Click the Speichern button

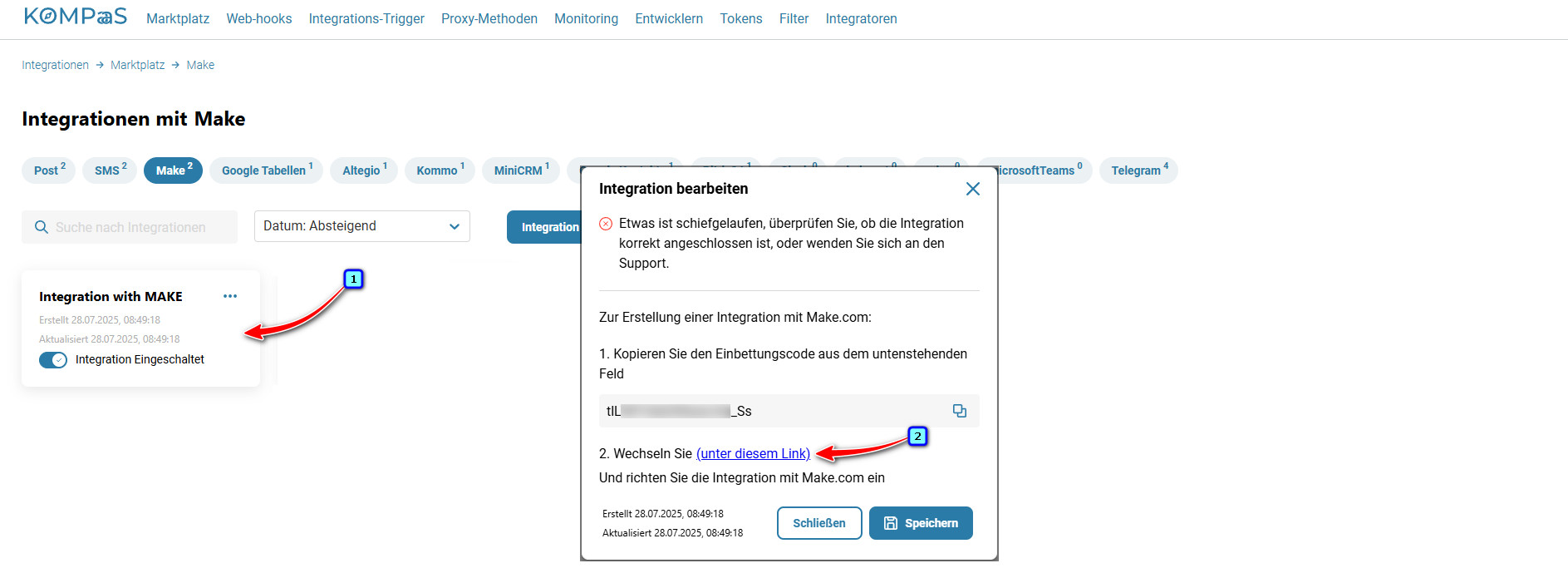pos(921,523)
